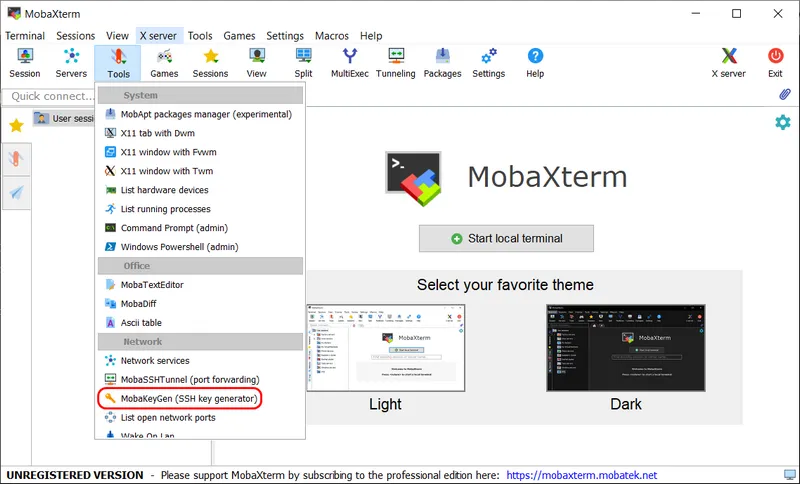The height and width of the screenshot is (484, 800).
Task: Open the View toolbar icon
Action: point(257,63)
